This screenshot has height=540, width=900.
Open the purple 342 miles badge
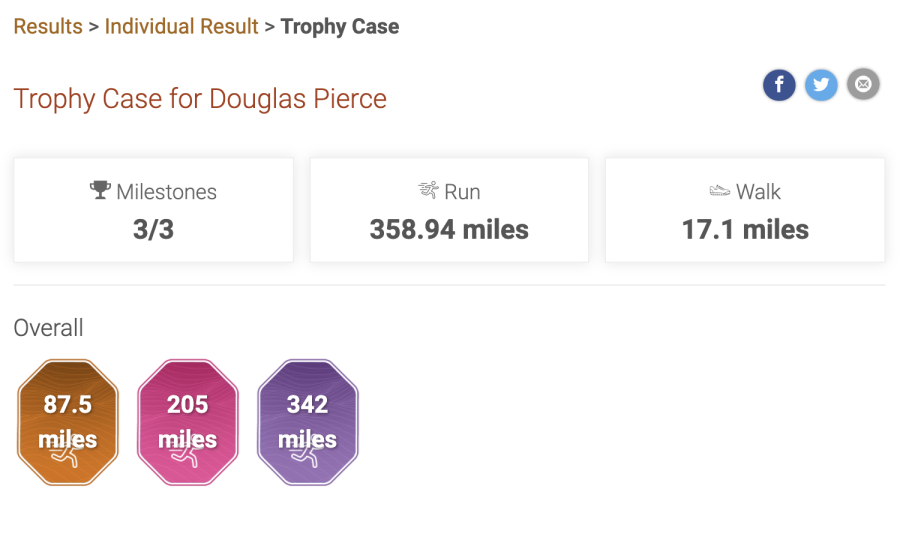coord(308,422)
